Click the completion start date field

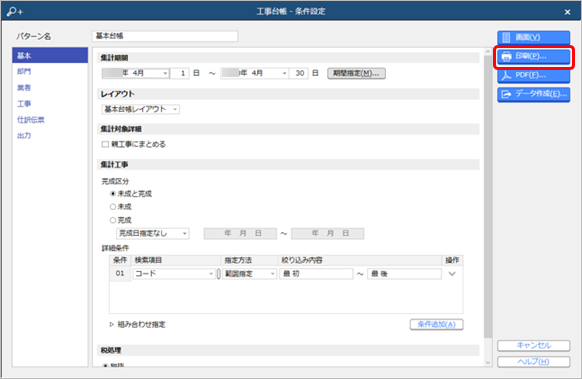tap(240, 233)
